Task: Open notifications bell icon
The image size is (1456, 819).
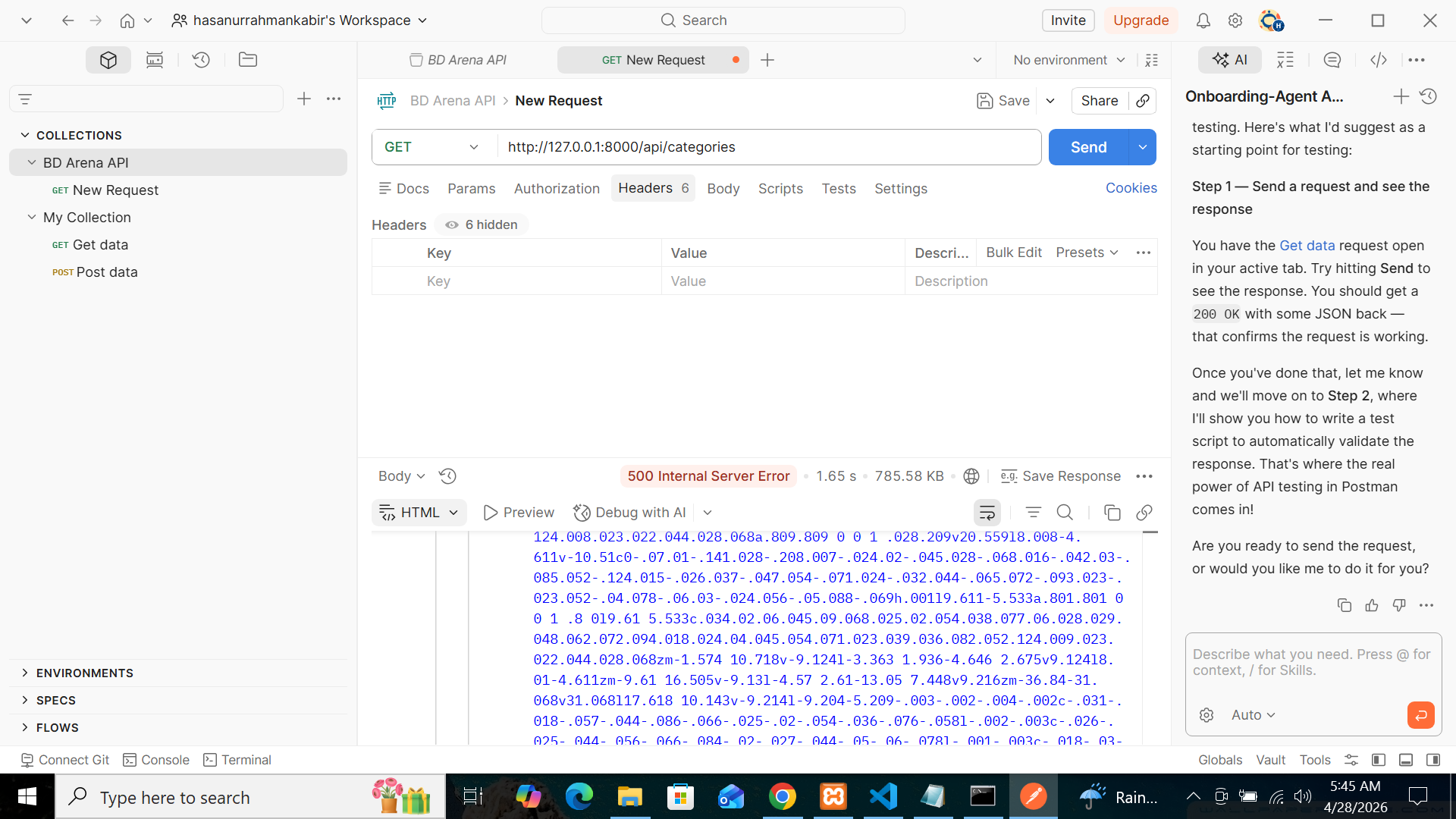Action: [x=1203, y=20]
